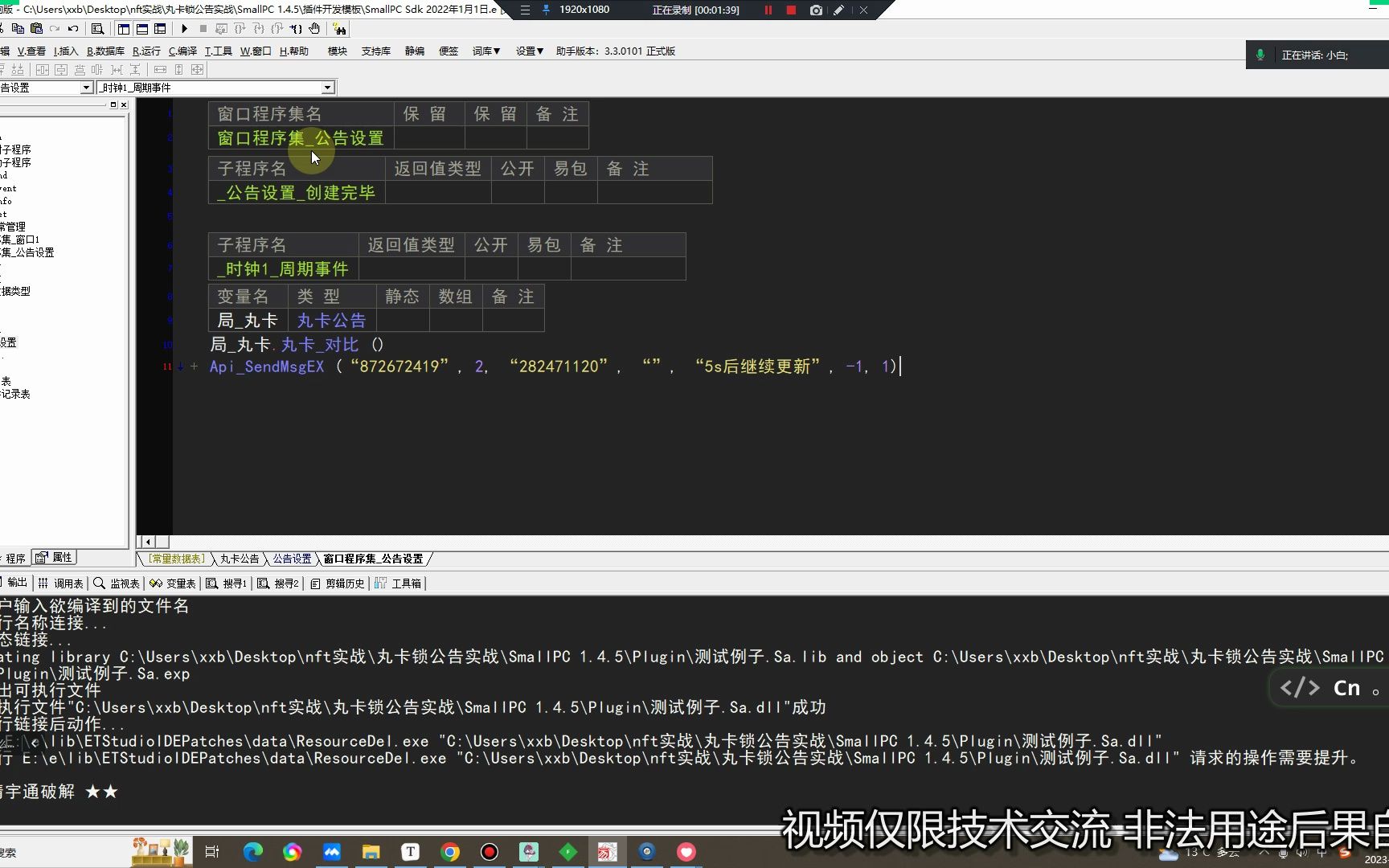Click the hand breakpoint icon
1389x868 pixels.
(315, 29)
